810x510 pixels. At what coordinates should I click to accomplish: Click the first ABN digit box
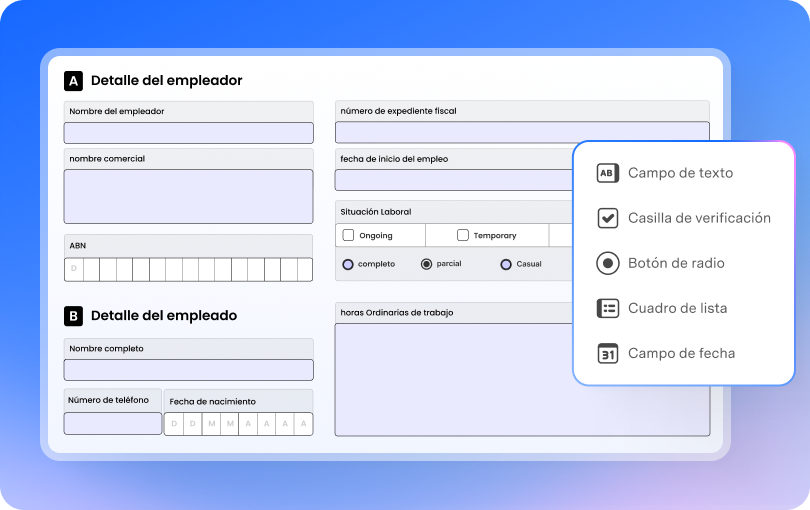pyautogui.click(x=74, y=269)
